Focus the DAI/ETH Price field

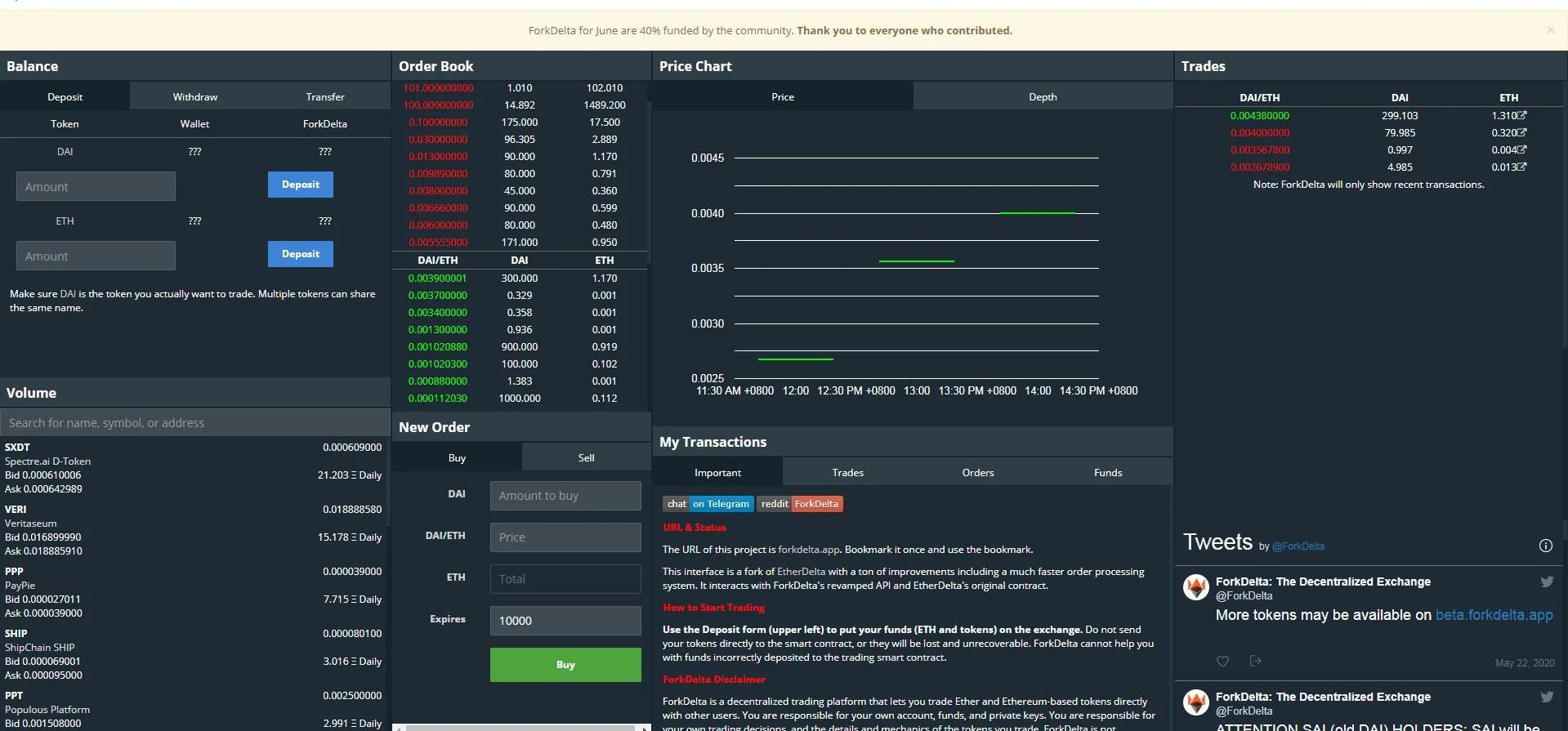click(x=565, y=537)
